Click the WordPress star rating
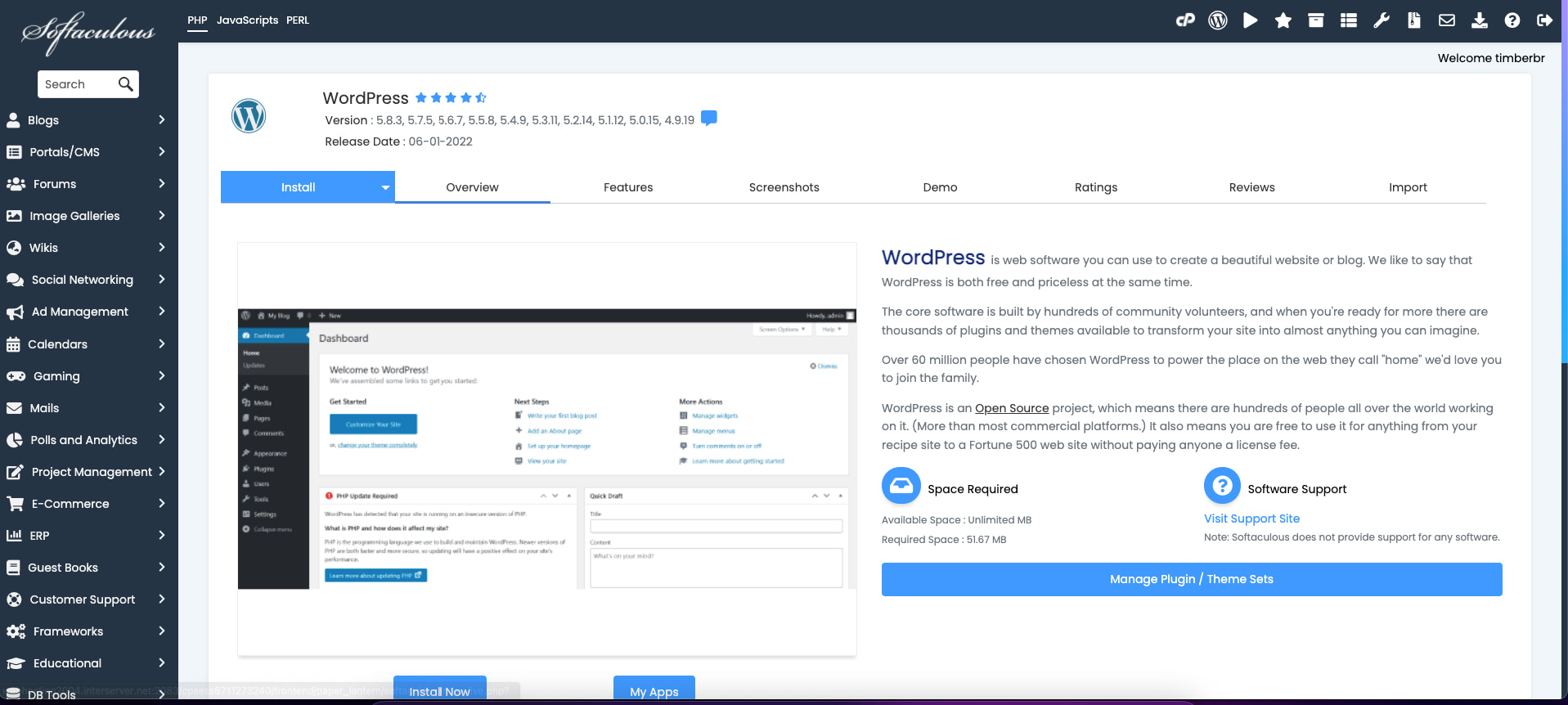This screenshot has width=1568, height=705. [451, 98]
